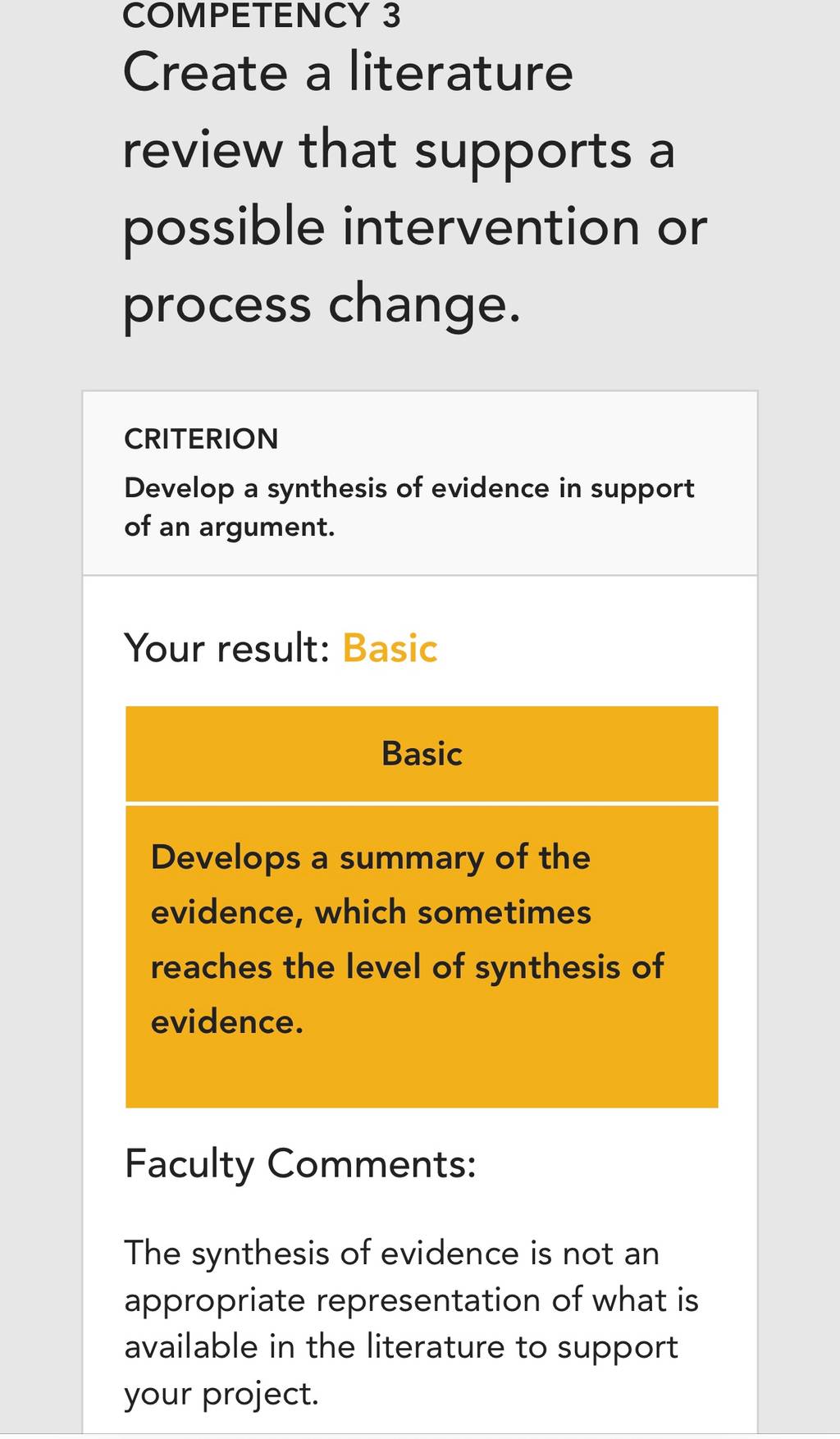Click 'available in the literature' comment line
The height and width of the screenshot is (1439, 840).
click(x=401, y=1347)
